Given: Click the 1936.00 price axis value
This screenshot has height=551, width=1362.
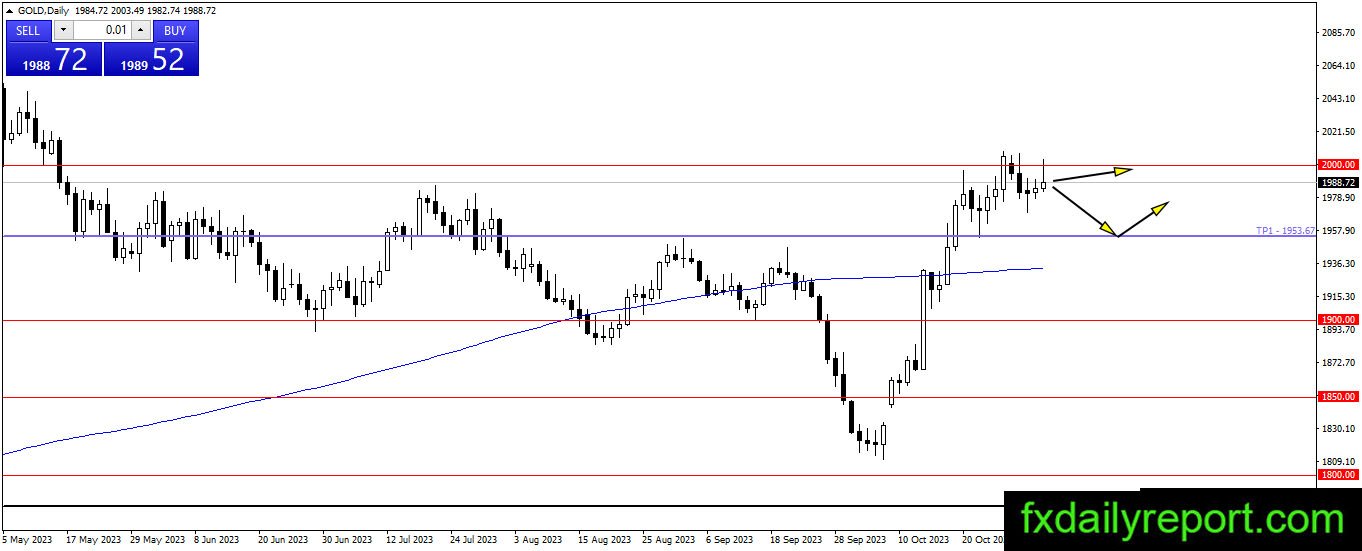Looking at the screenshot, I should pyautogui.click(x=1337, y=264).
